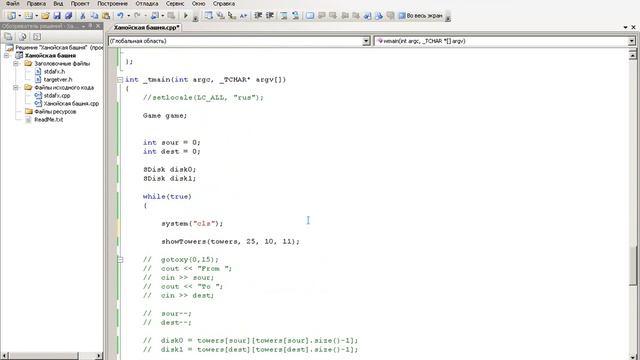Screen dimensions: 640x360
Task: Click the Decrease Indent toolbar icon
Action: pyautogui.click(x=258, y=16)
